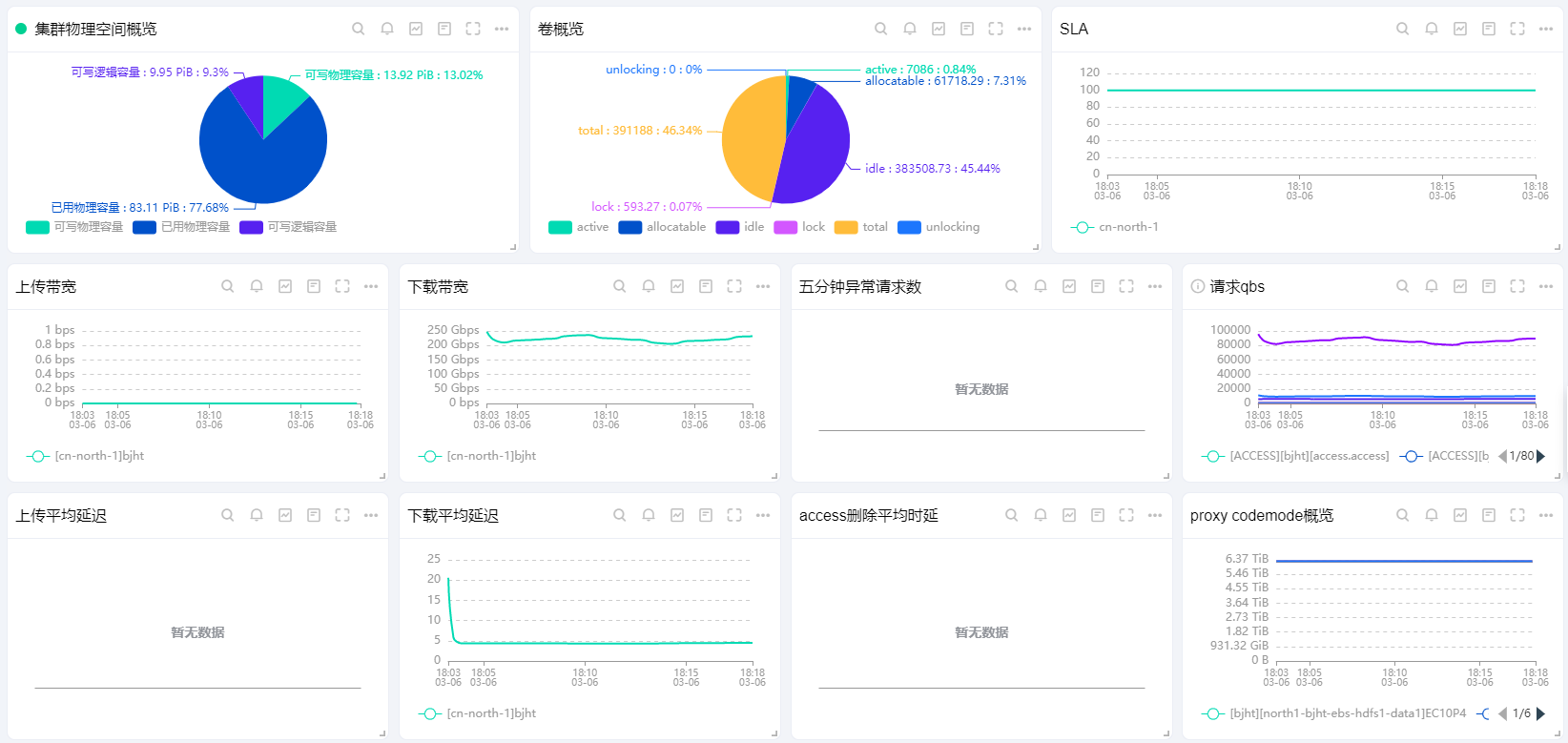Go to next legend page 1/6
1568x743 pixels.
[1540, 713]
